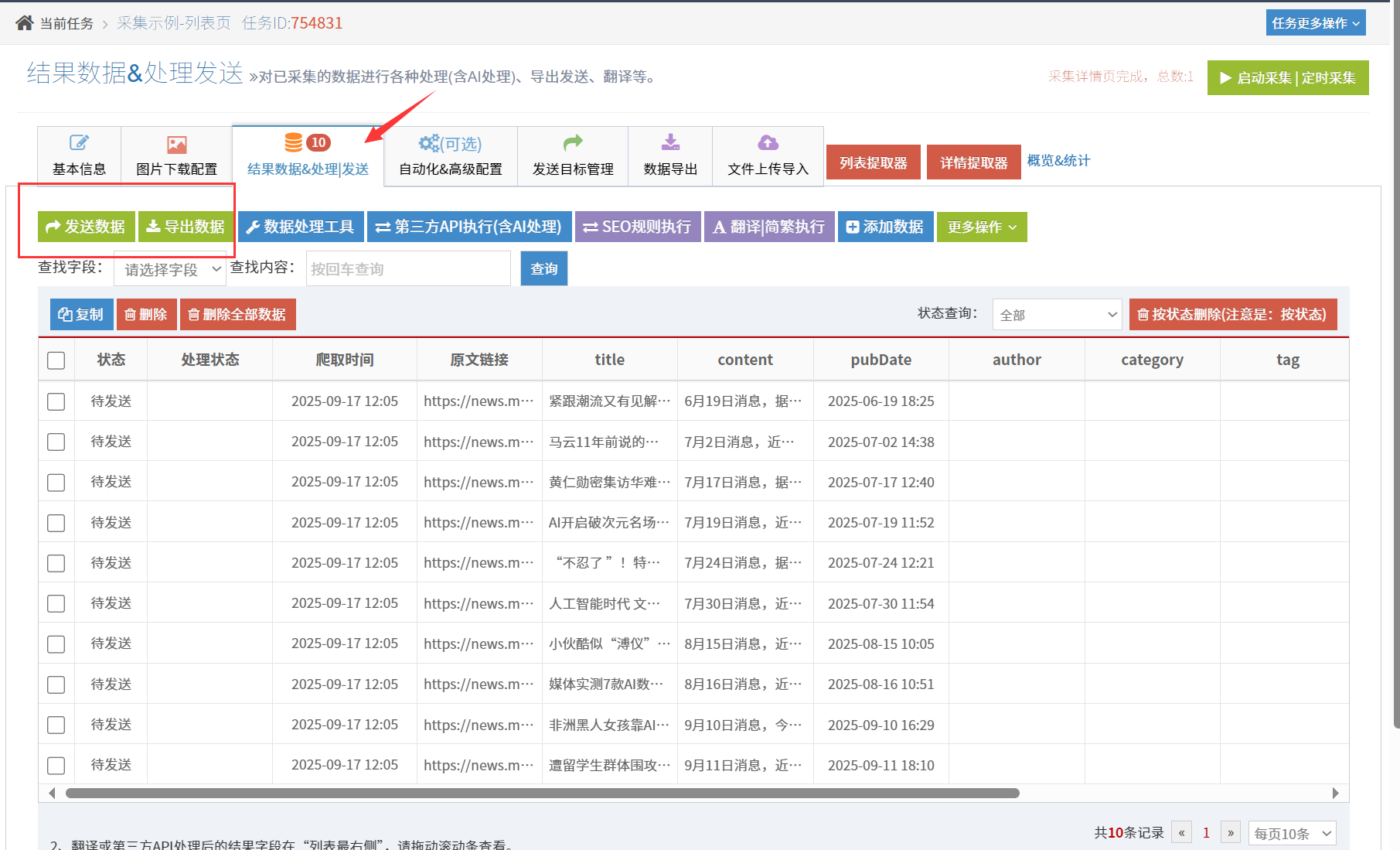Viewport: 1400px width, 850px height.
Task: Click the 列表提取器 button
Action: (x=873, y=162)
